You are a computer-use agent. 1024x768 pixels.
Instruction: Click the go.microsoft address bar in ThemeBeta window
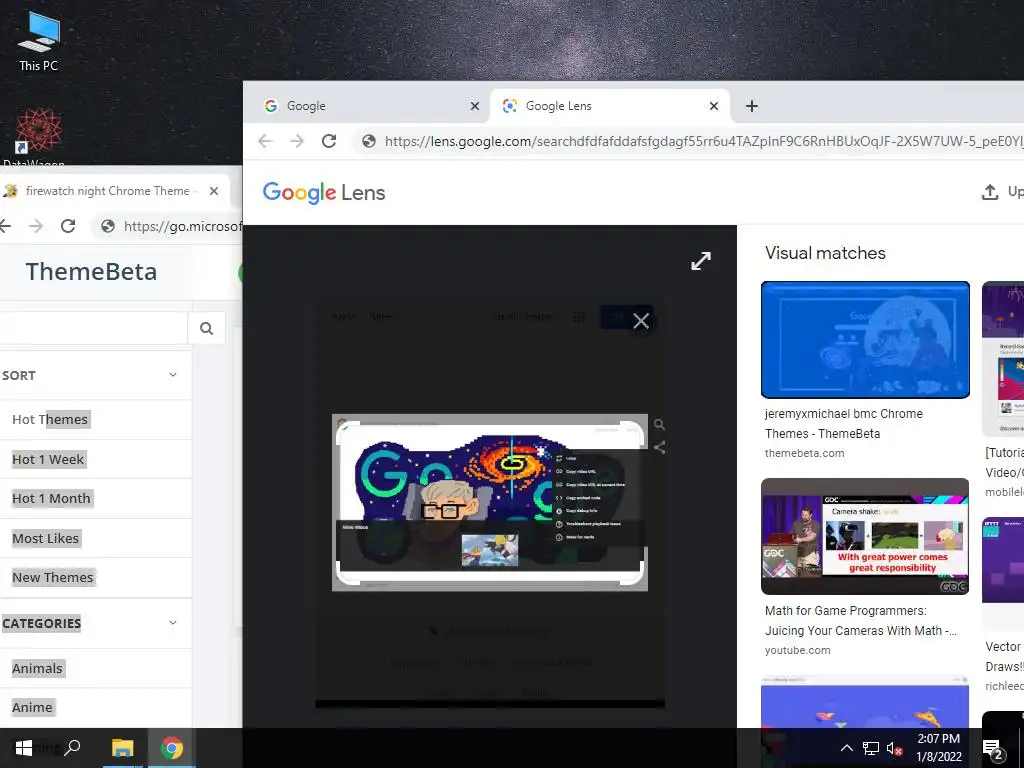click(168, 226)
